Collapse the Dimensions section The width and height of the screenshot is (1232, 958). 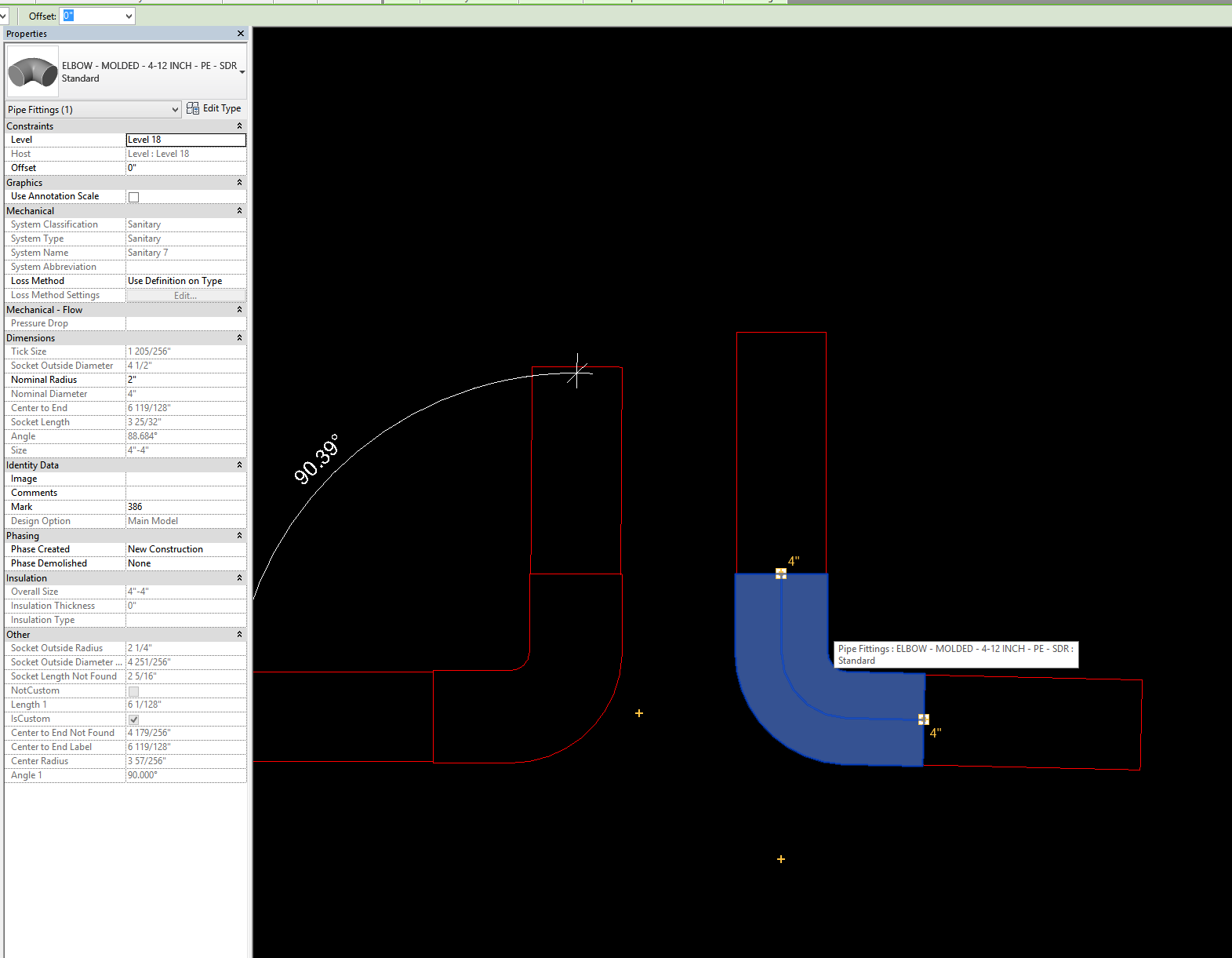240,337
